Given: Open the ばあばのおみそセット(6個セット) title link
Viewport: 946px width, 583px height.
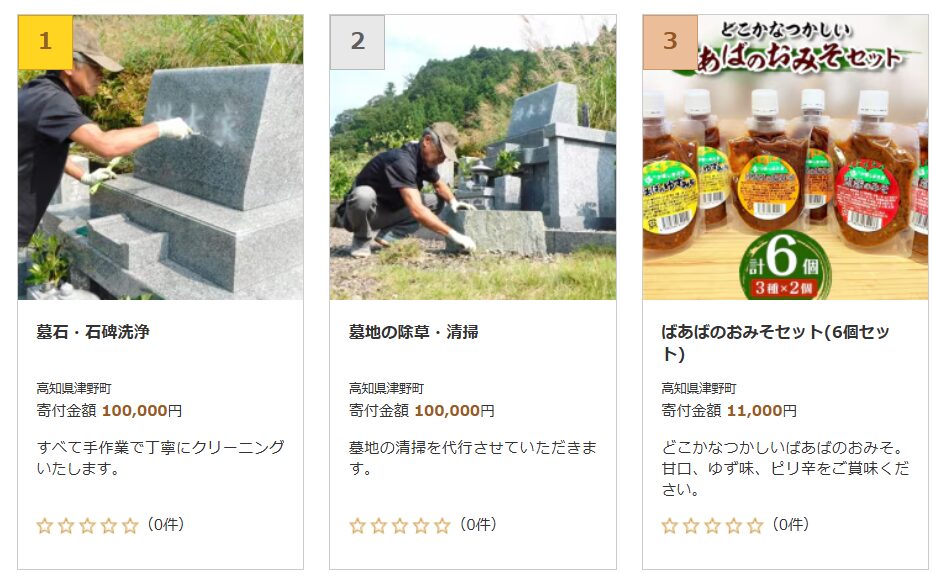Looking at the screenshot, I should coord(775,342).
